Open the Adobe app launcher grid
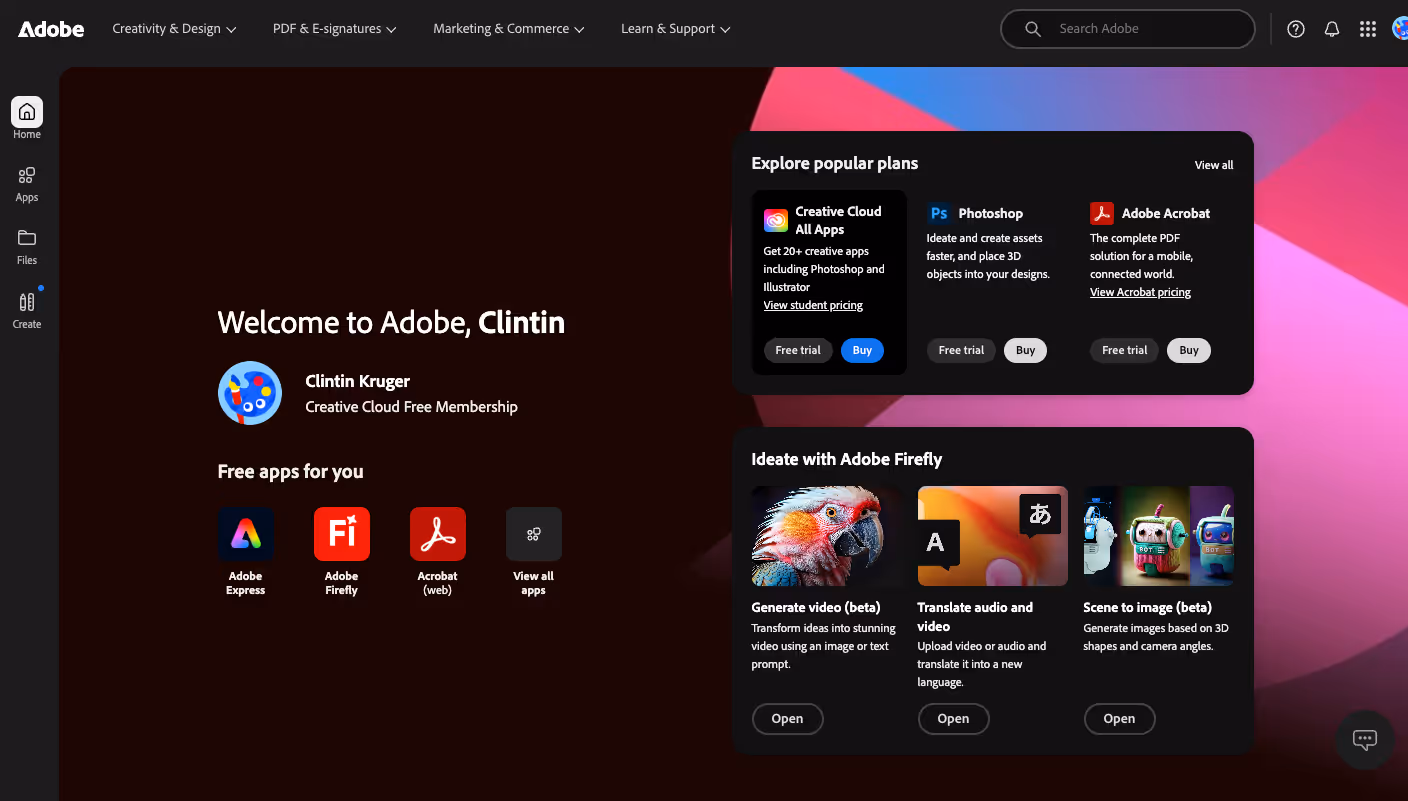The height and width of the screenshot is (801, 1408). point(1367,28)
